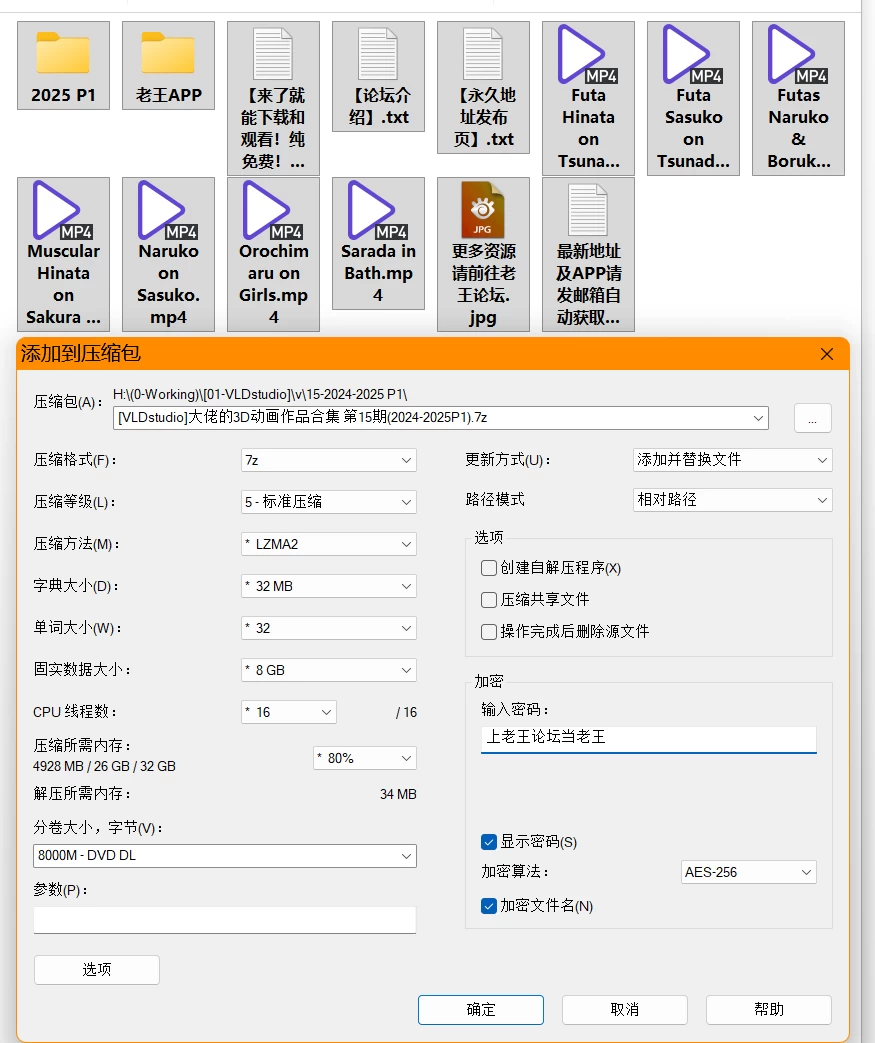Click the memory value 4928 MB / 26 GB / 32 GB
The image size is (875, 1043).
pos(104,766)
